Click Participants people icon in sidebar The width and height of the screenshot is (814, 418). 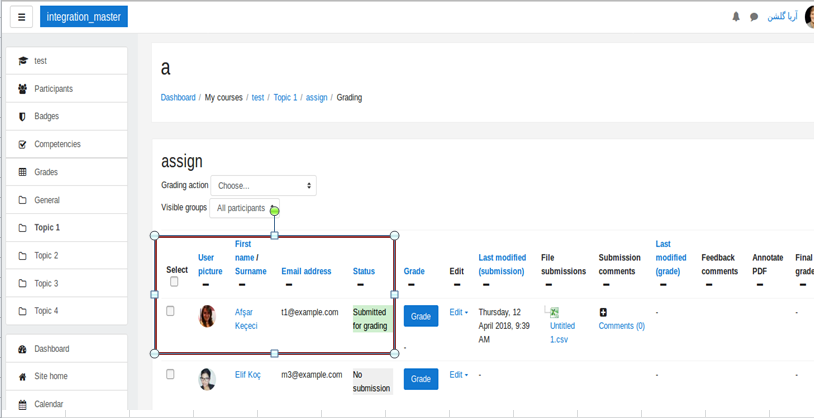22,89
